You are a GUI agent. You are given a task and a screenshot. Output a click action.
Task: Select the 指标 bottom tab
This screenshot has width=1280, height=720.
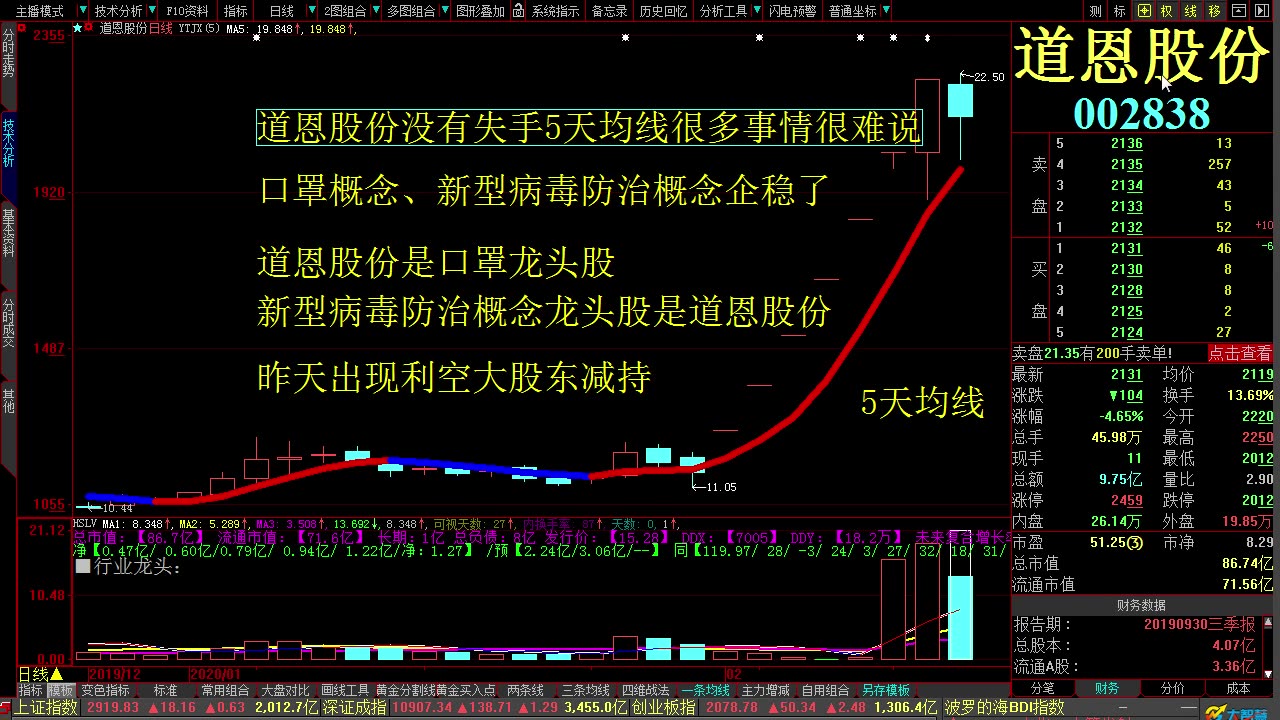31,690
